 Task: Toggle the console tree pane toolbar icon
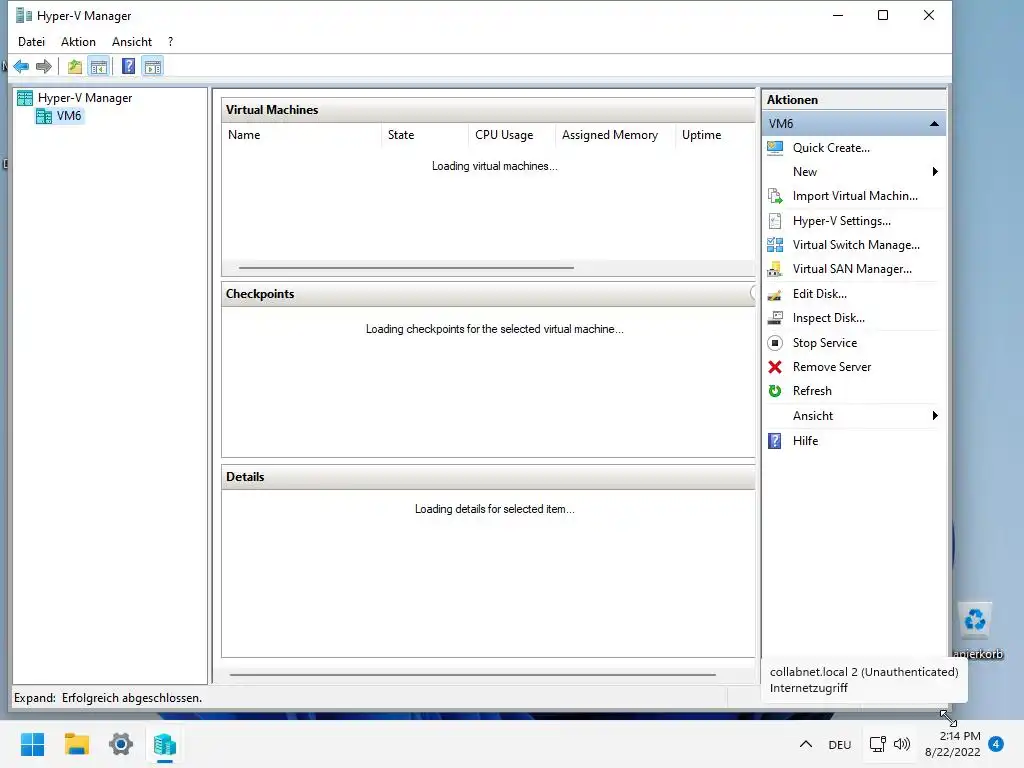point(99,66)
